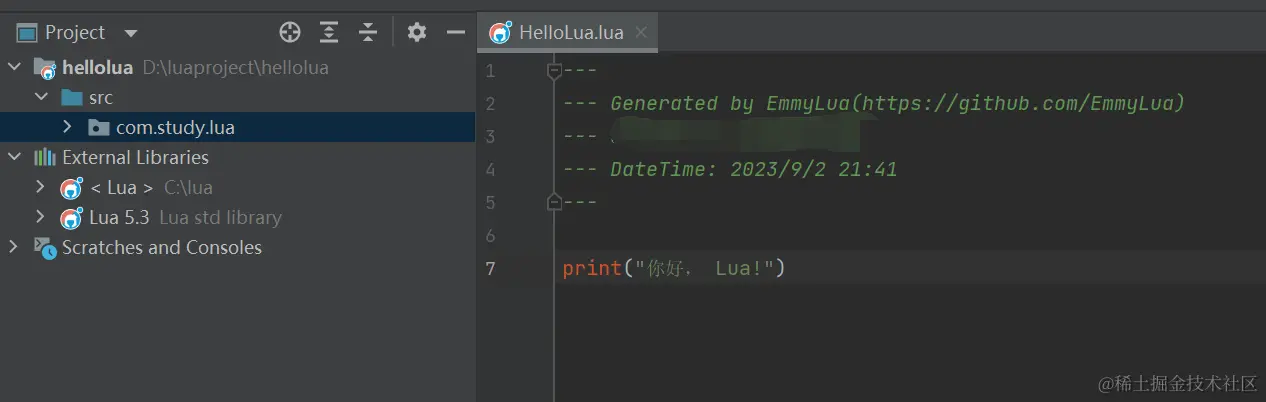The height and width of the screenshot is (402, 1266).
Task: Click the Lua file icon on tab
Action: click(x=500, y=32)
